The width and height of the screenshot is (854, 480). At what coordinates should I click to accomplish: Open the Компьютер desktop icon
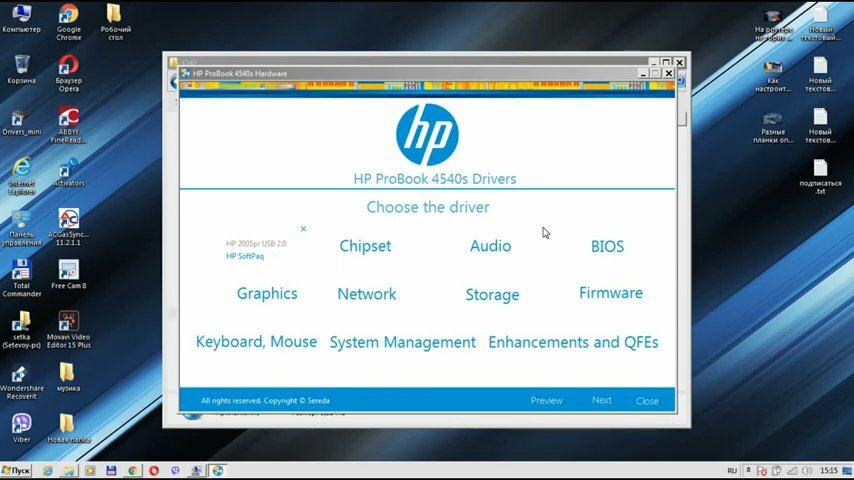(x=21, y=18)
